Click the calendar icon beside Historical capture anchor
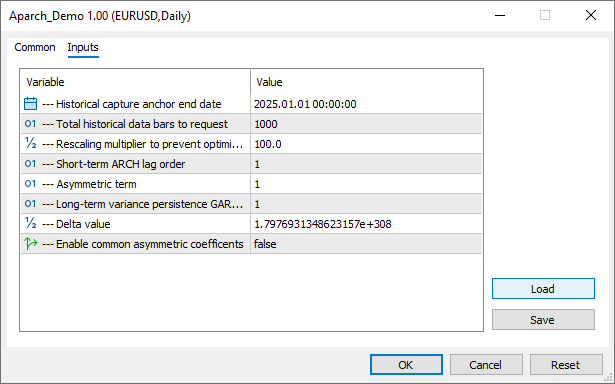 pyautogui.click(x=31, y=104)
